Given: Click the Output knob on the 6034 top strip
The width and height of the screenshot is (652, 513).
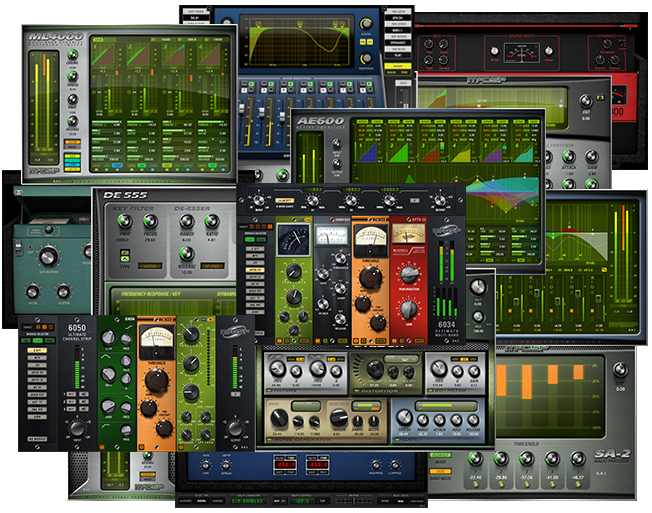Looking at the screenshot, I should coord(440,201).
